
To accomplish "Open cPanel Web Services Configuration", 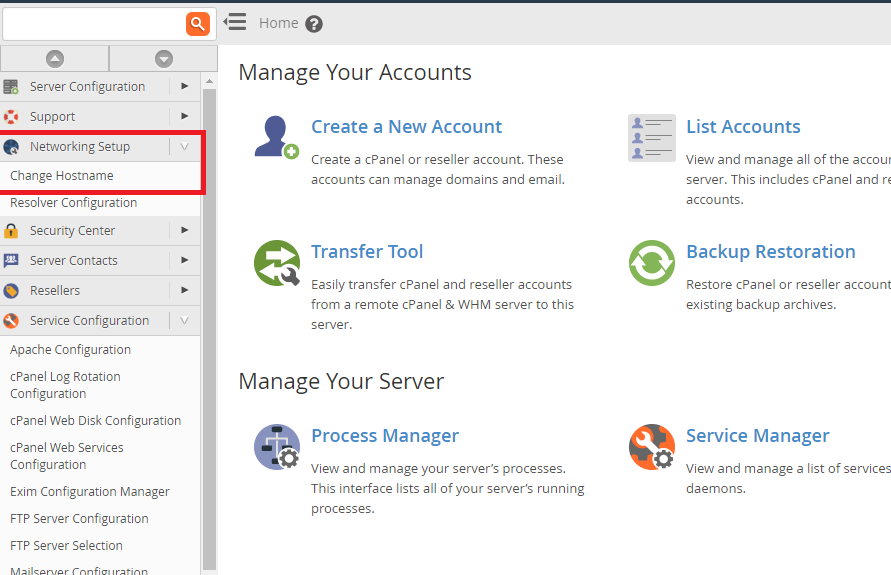I will [x=66, y=456].
